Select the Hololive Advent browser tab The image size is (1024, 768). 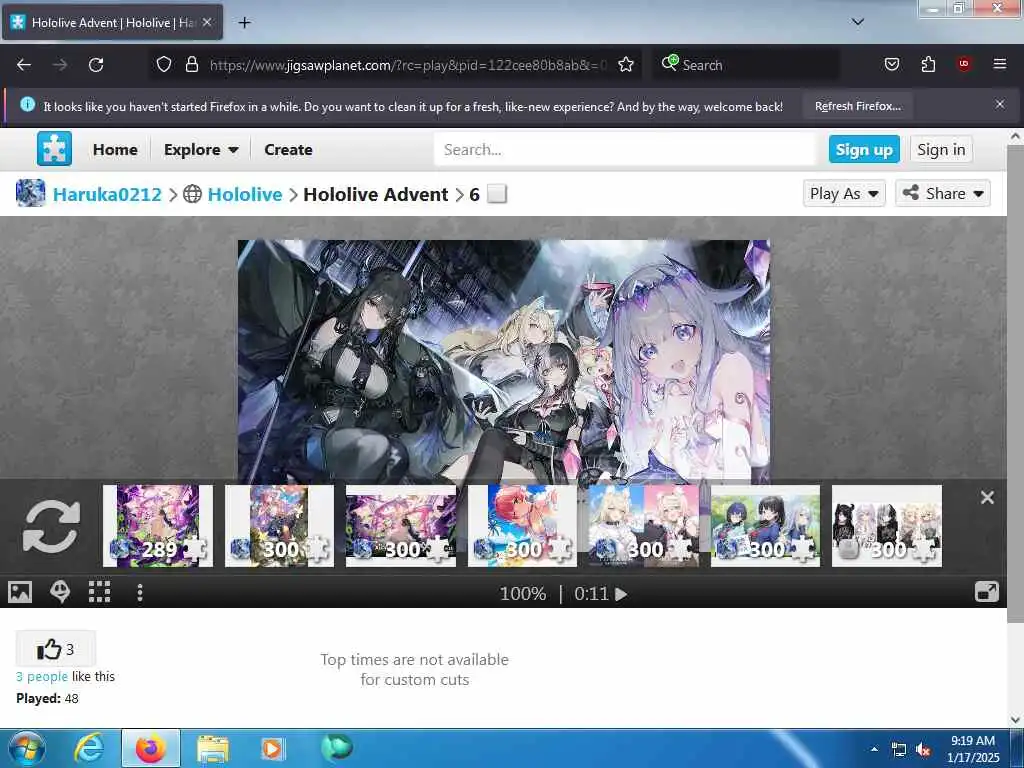[x=112, y=22]
